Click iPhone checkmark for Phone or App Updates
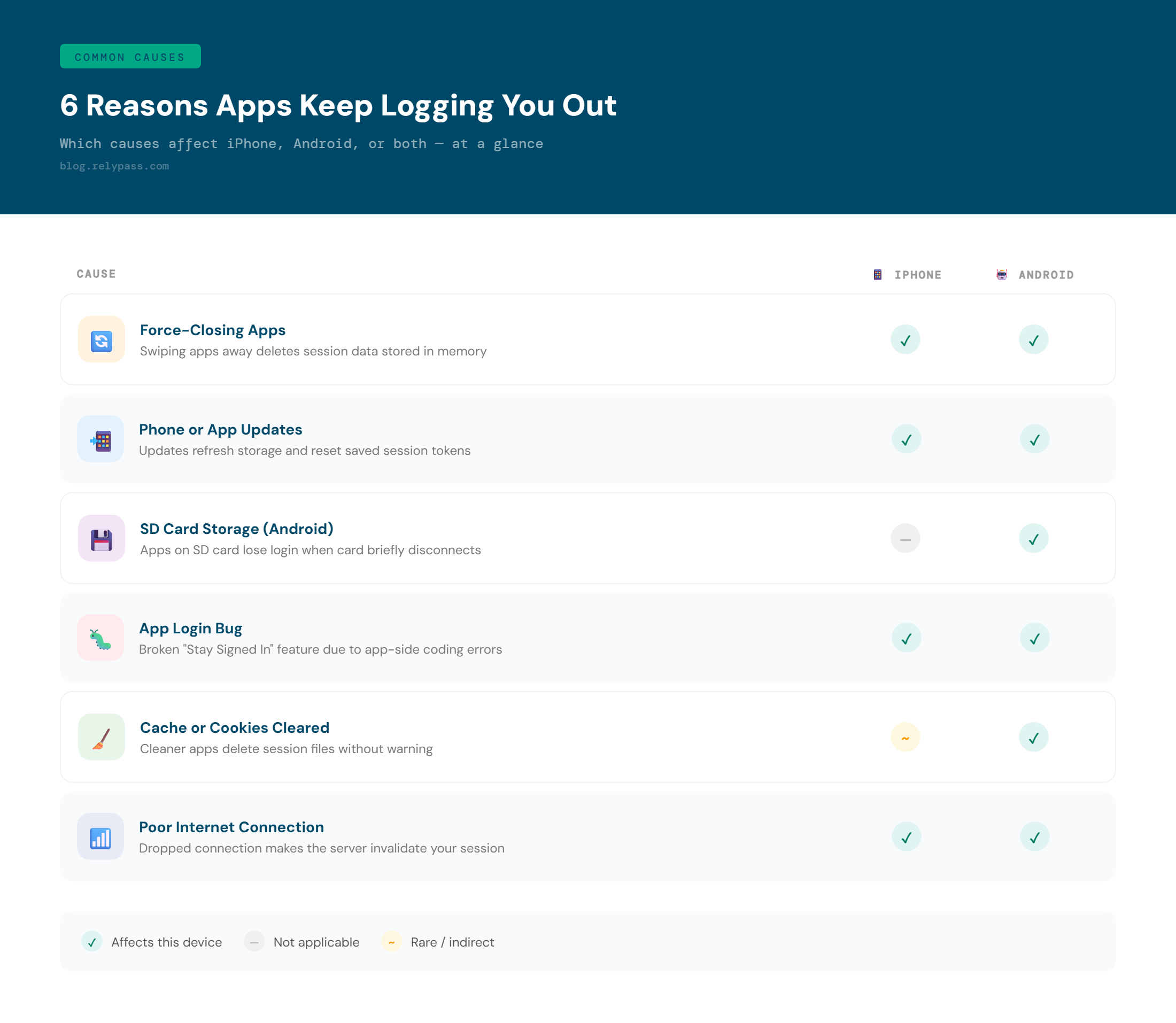This screenshot has height=1023, width=1176. (907, 439)
